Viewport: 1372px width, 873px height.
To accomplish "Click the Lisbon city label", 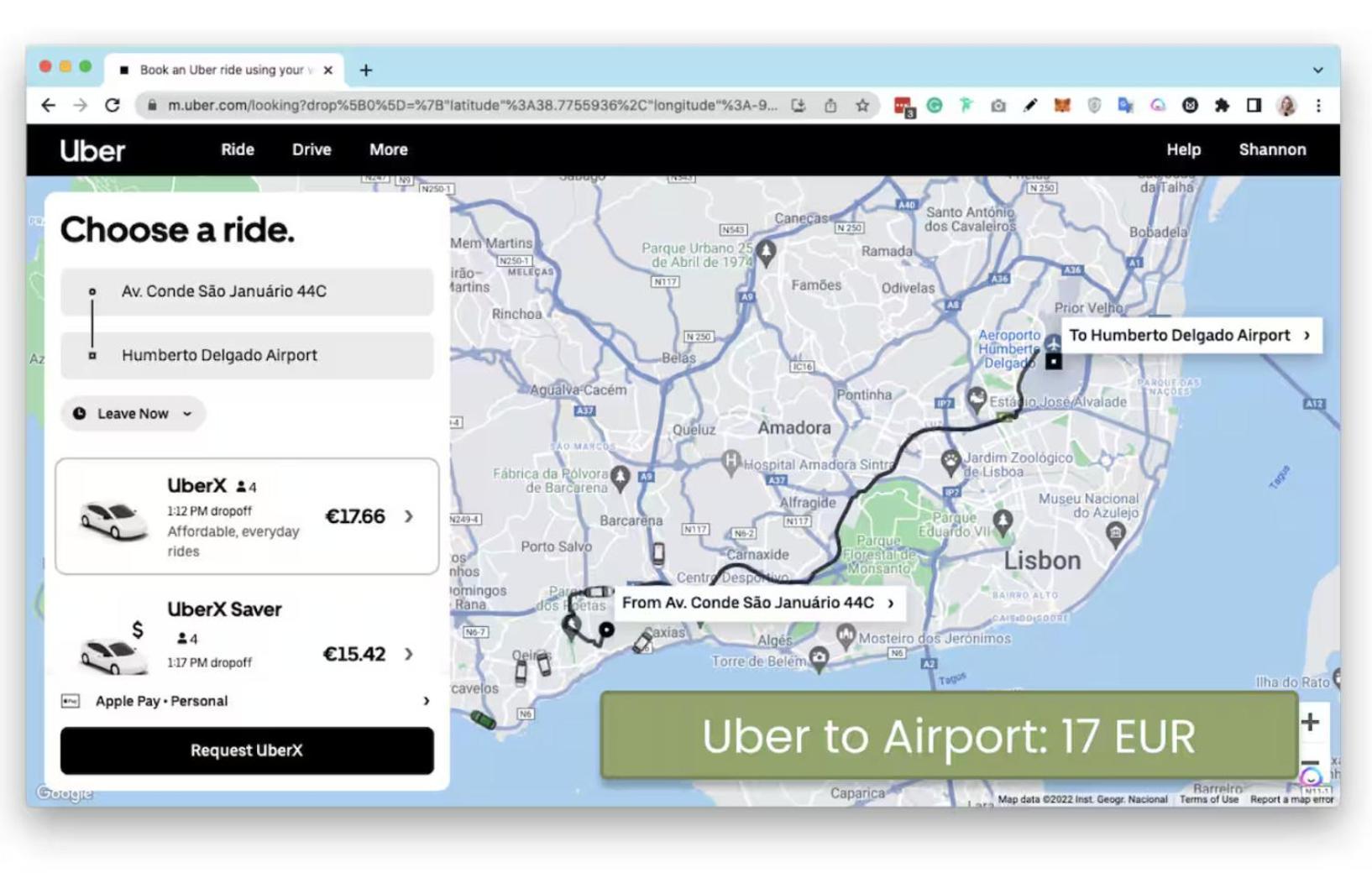I will click(x=1042, y=560).
